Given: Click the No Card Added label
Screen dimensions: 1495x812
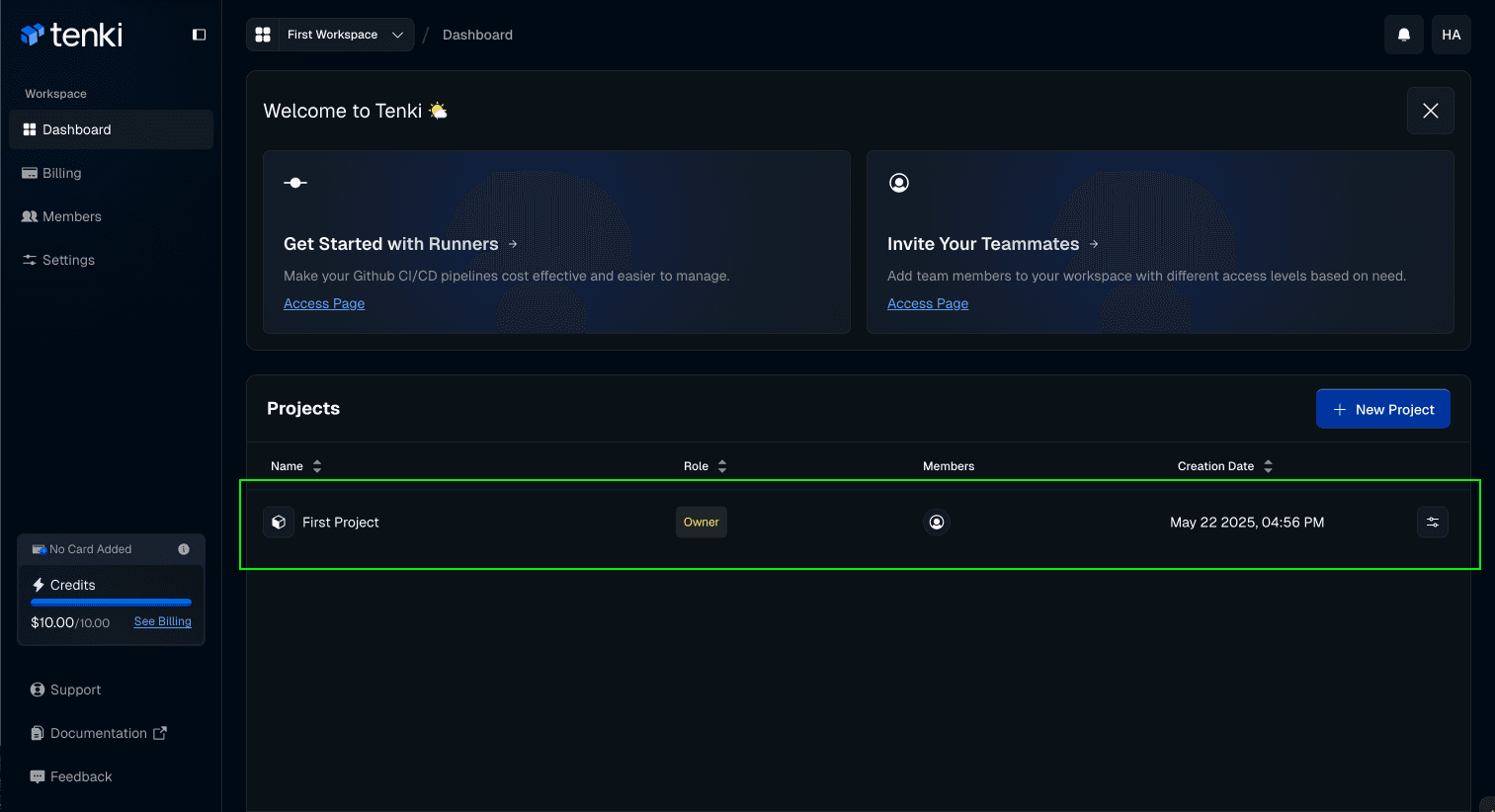Looking at the screenshot, I should 90,549.
